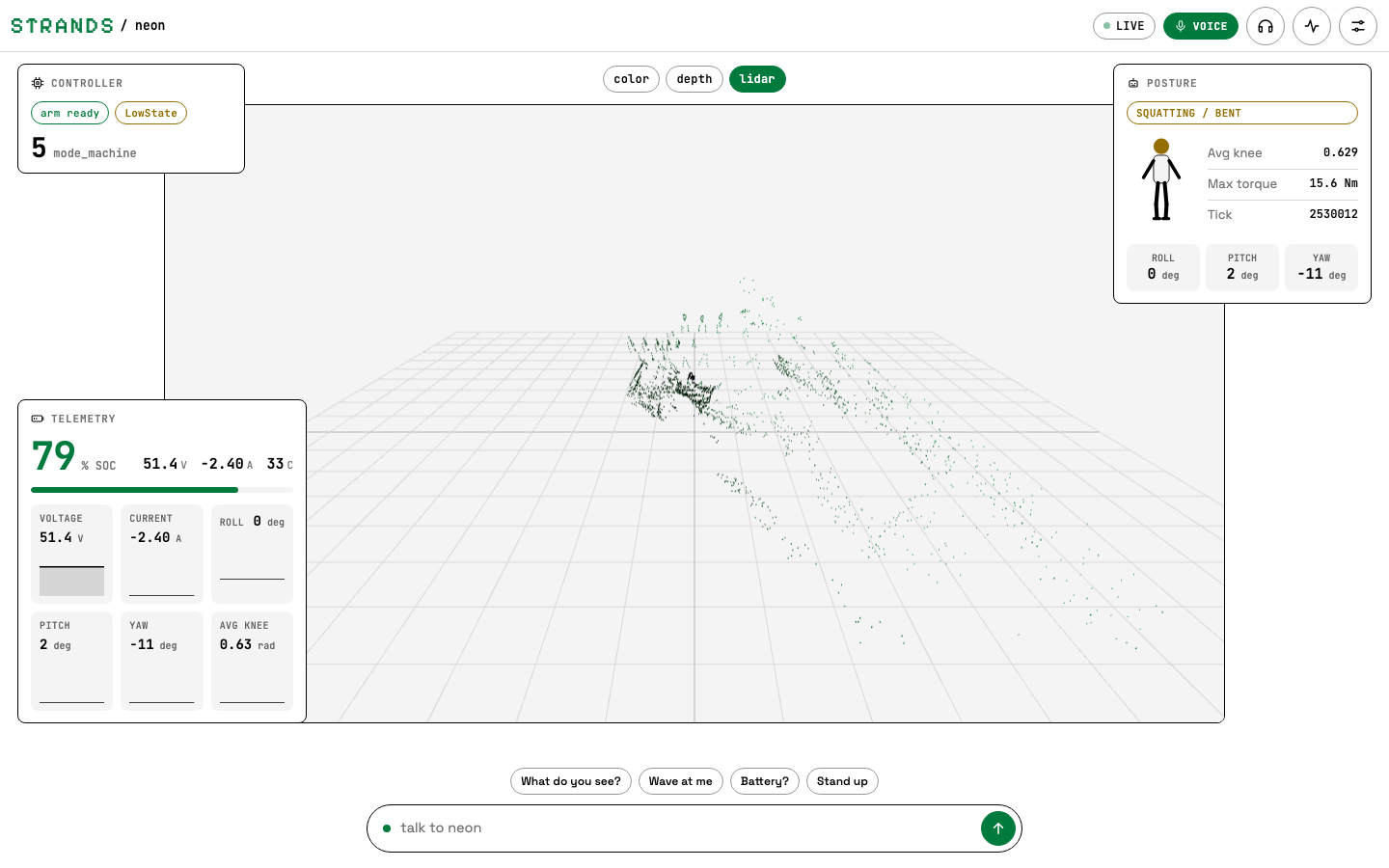Click the AVG KNEE telemetry card
Screen dimensions: 1389x868
[252, 661]
